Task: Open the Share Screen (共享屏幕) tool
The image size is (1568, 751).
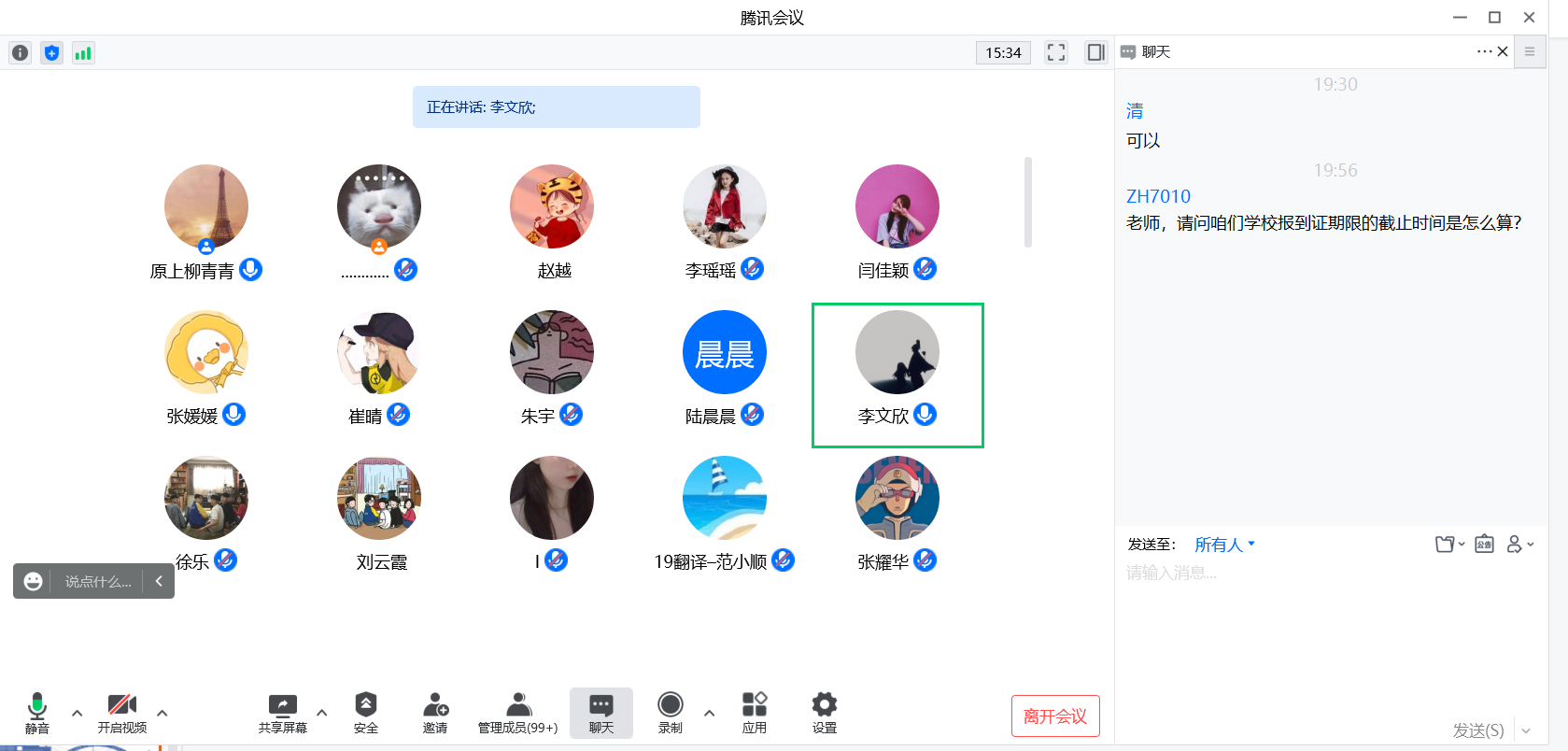Action: point(282,714)
